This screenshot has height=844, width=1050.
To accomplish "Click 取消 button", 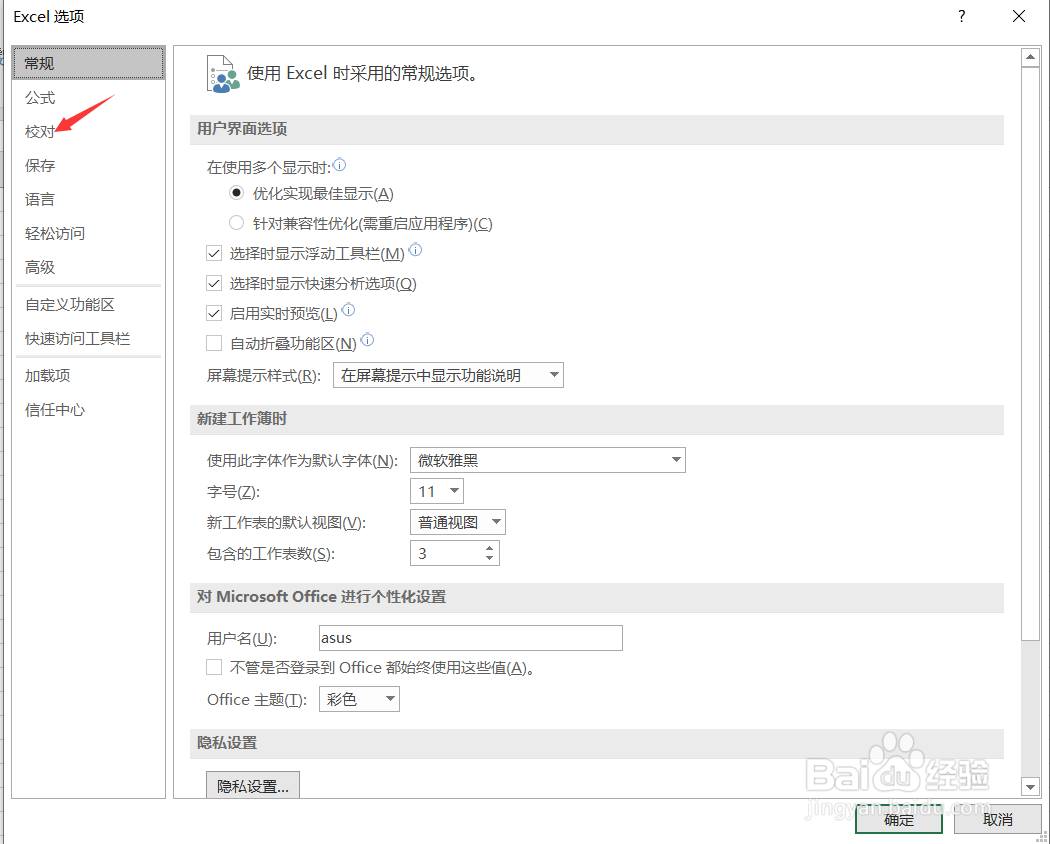I will click(997, 819).
